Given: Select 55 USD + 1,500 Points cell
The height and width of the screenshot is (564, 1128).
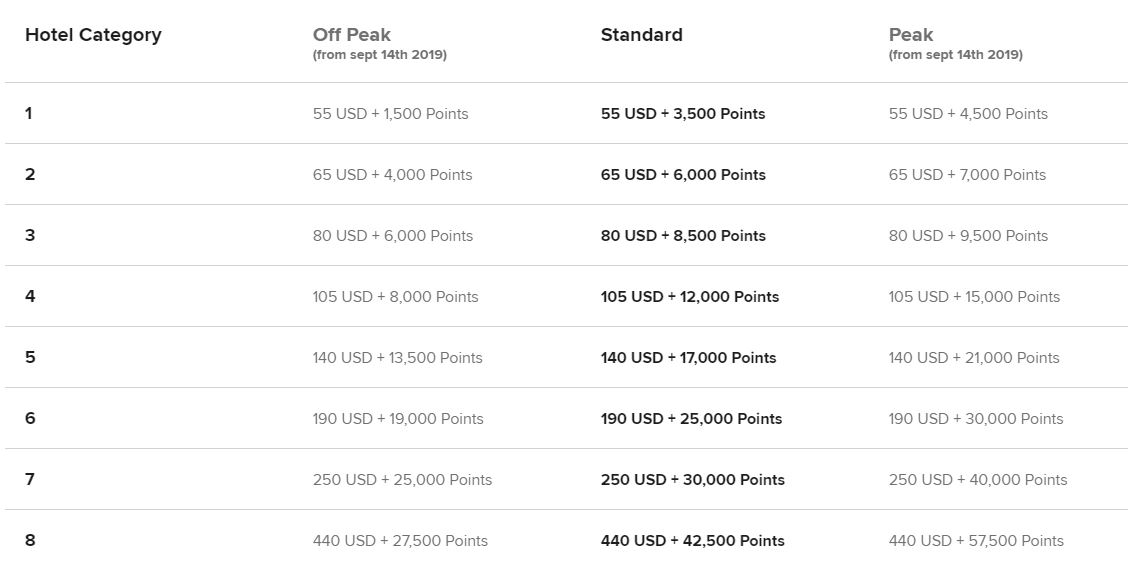Looking at the screenshot, I should 390,114.
